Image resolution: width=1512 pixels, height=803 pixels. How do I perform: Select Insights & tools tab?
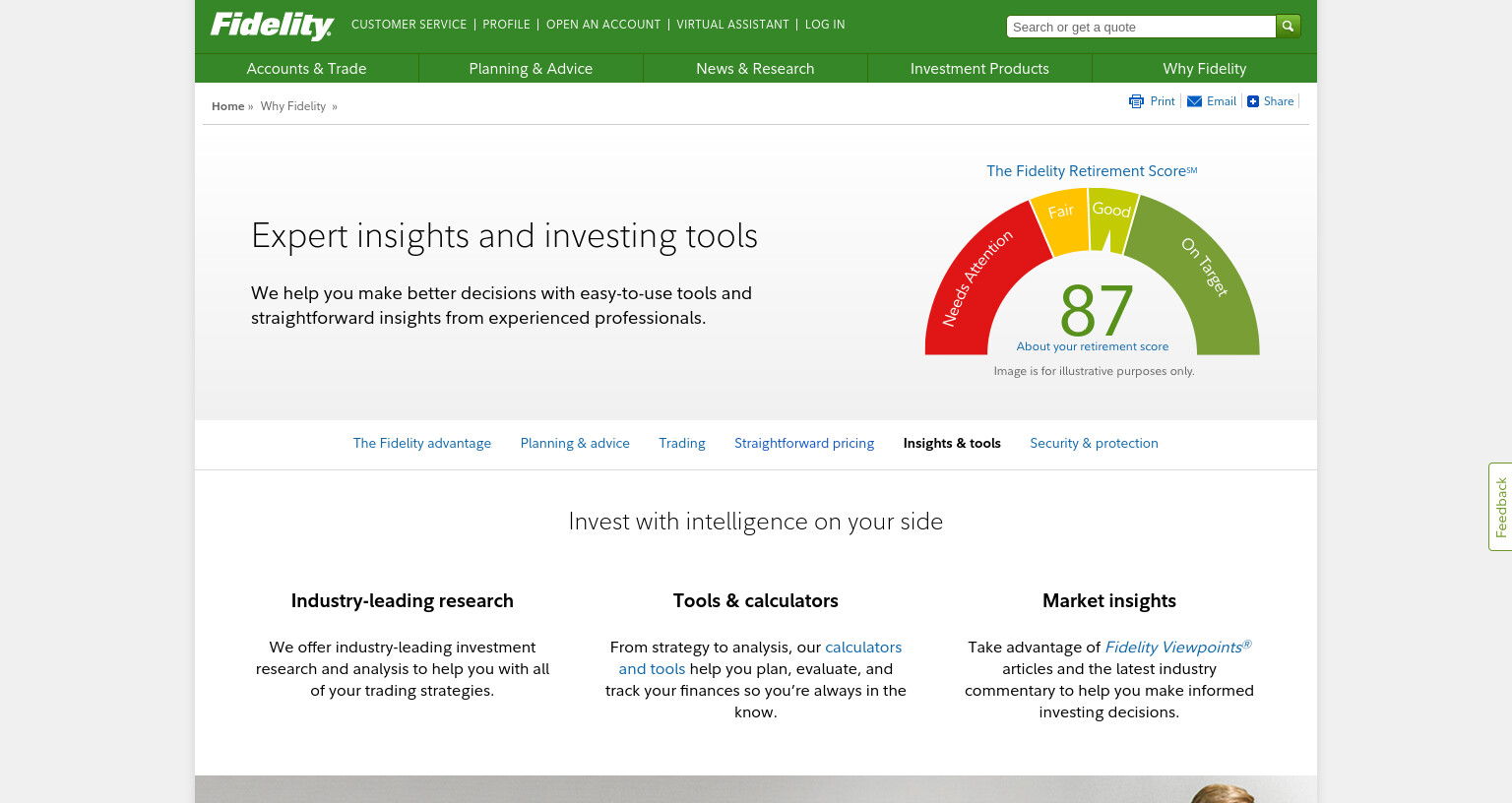952,444
